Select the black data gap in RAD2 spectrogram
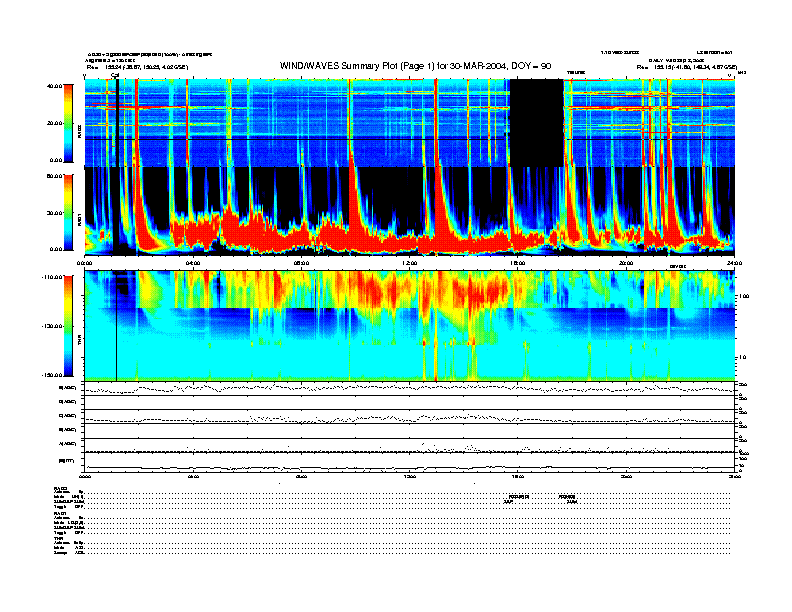792x612 pixels. [535, 123]
